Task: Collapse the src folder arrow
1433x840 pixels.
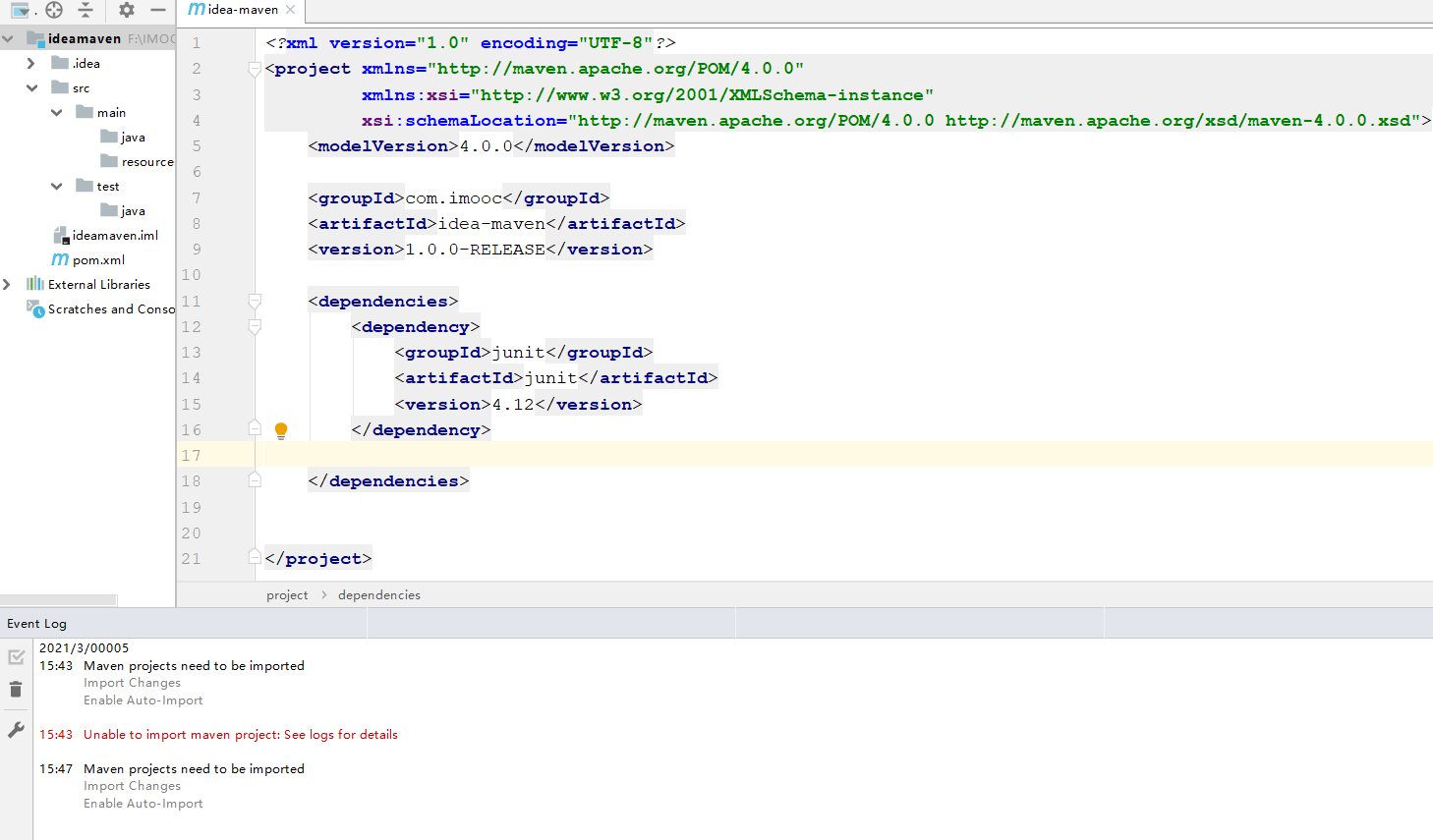Action: [31, 88]
